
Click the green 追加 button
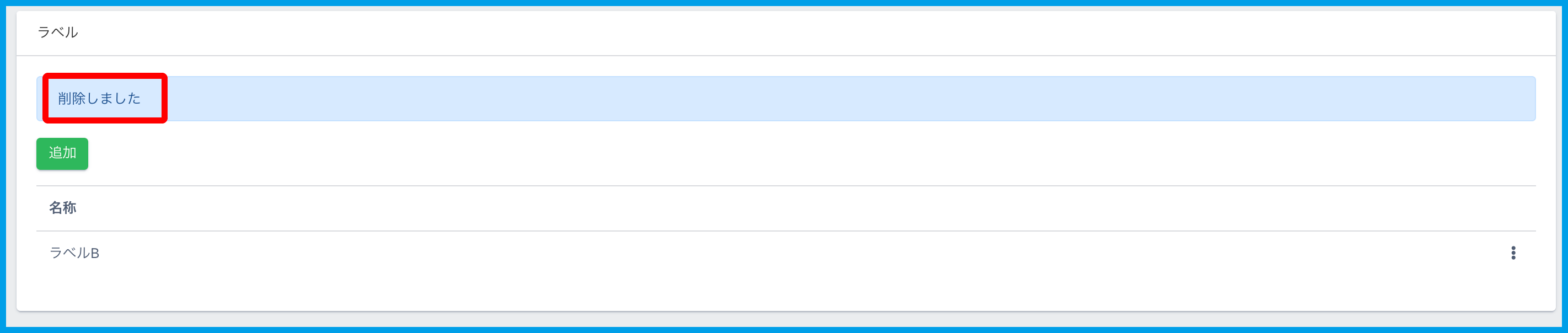click(x=62, y=153)
